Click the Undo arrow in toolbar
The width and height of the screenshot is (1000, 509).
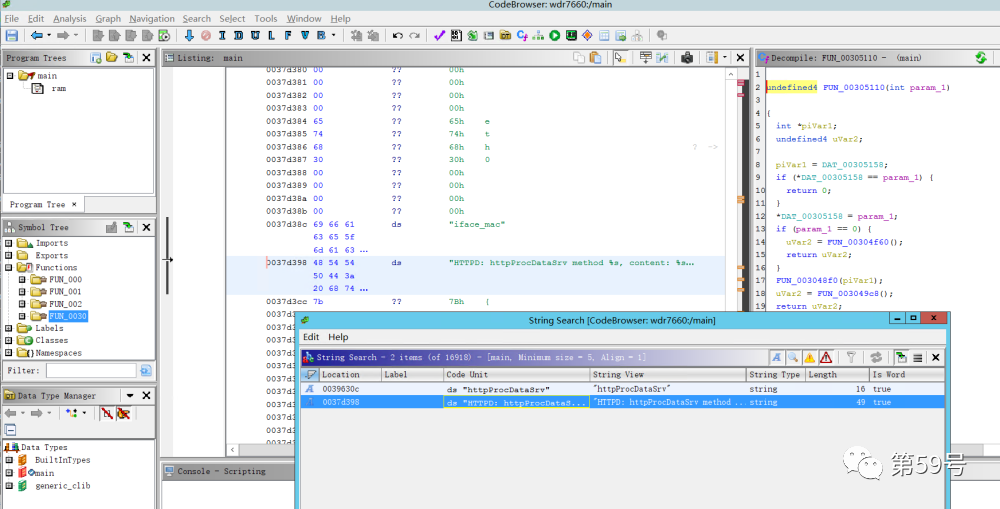(x=398, y=36)
